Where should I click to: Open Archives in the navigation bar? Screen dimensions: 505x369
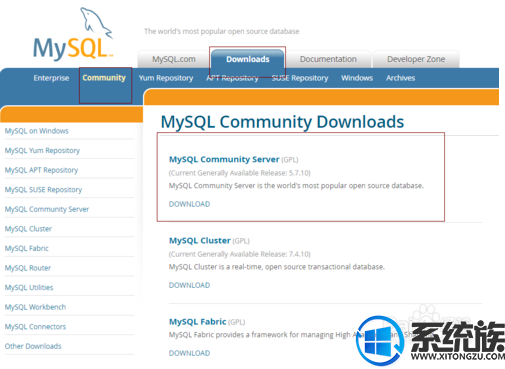[400, 78]
